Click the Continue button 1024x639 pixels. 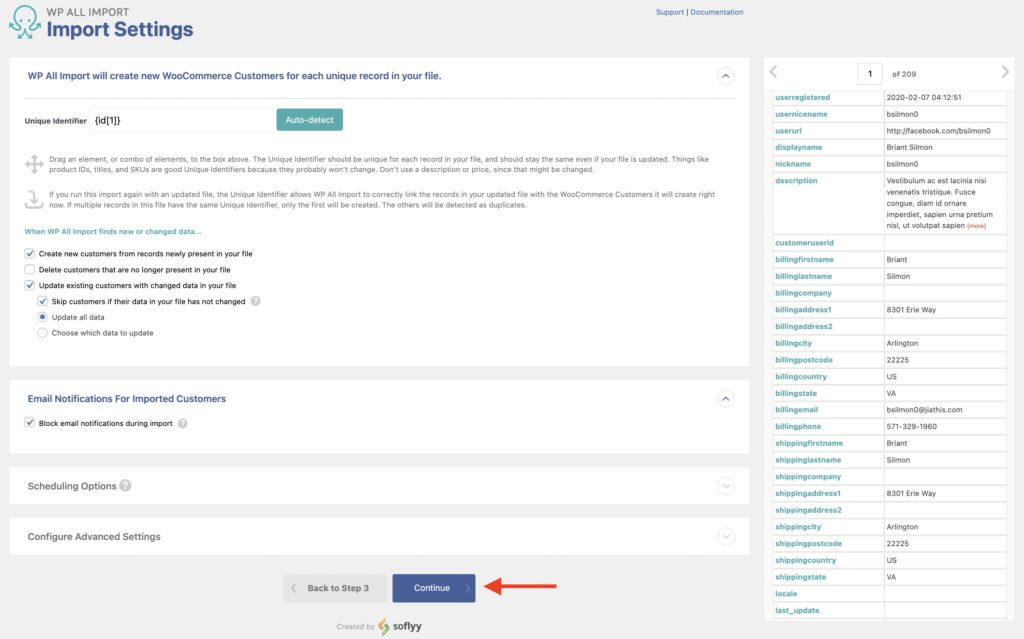tap(434, 588)
